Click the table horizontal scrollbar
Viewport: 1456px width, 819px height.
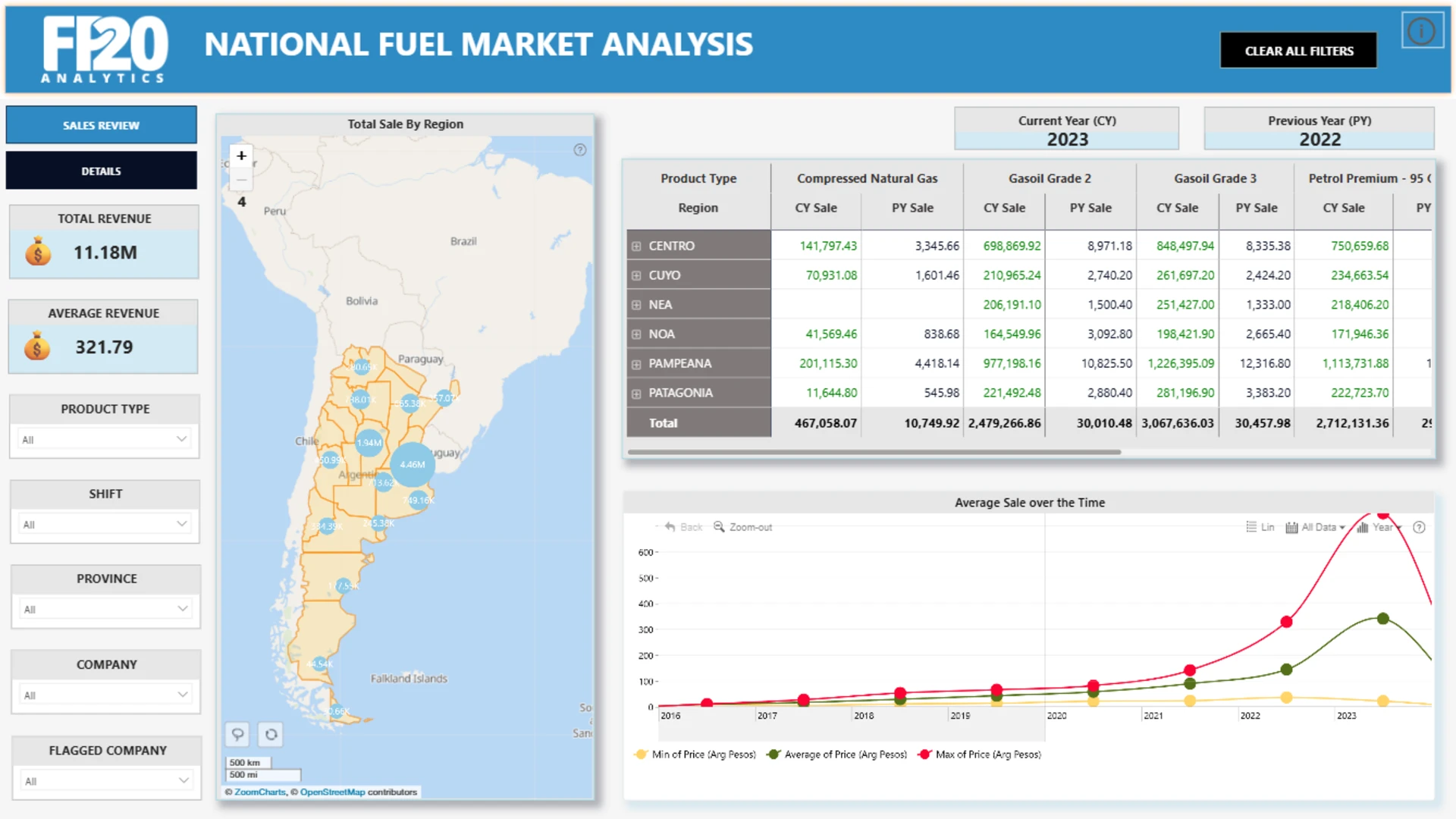874,452
